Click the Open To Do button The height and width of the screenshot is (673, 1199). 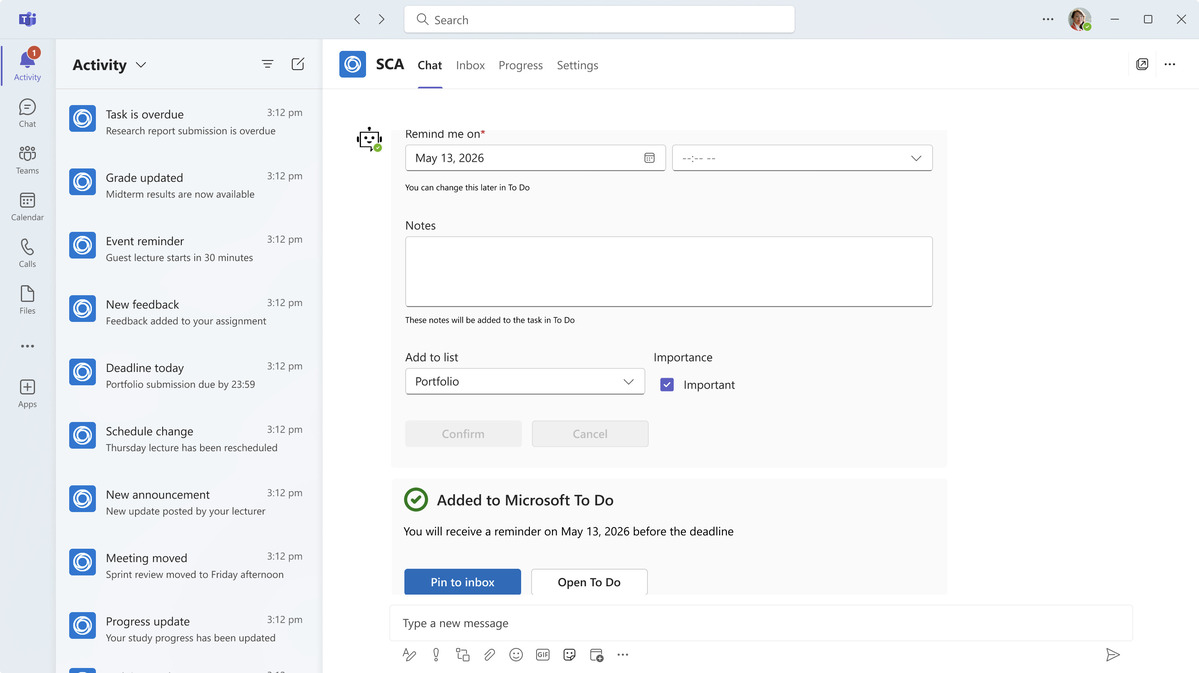coord(590,582)
